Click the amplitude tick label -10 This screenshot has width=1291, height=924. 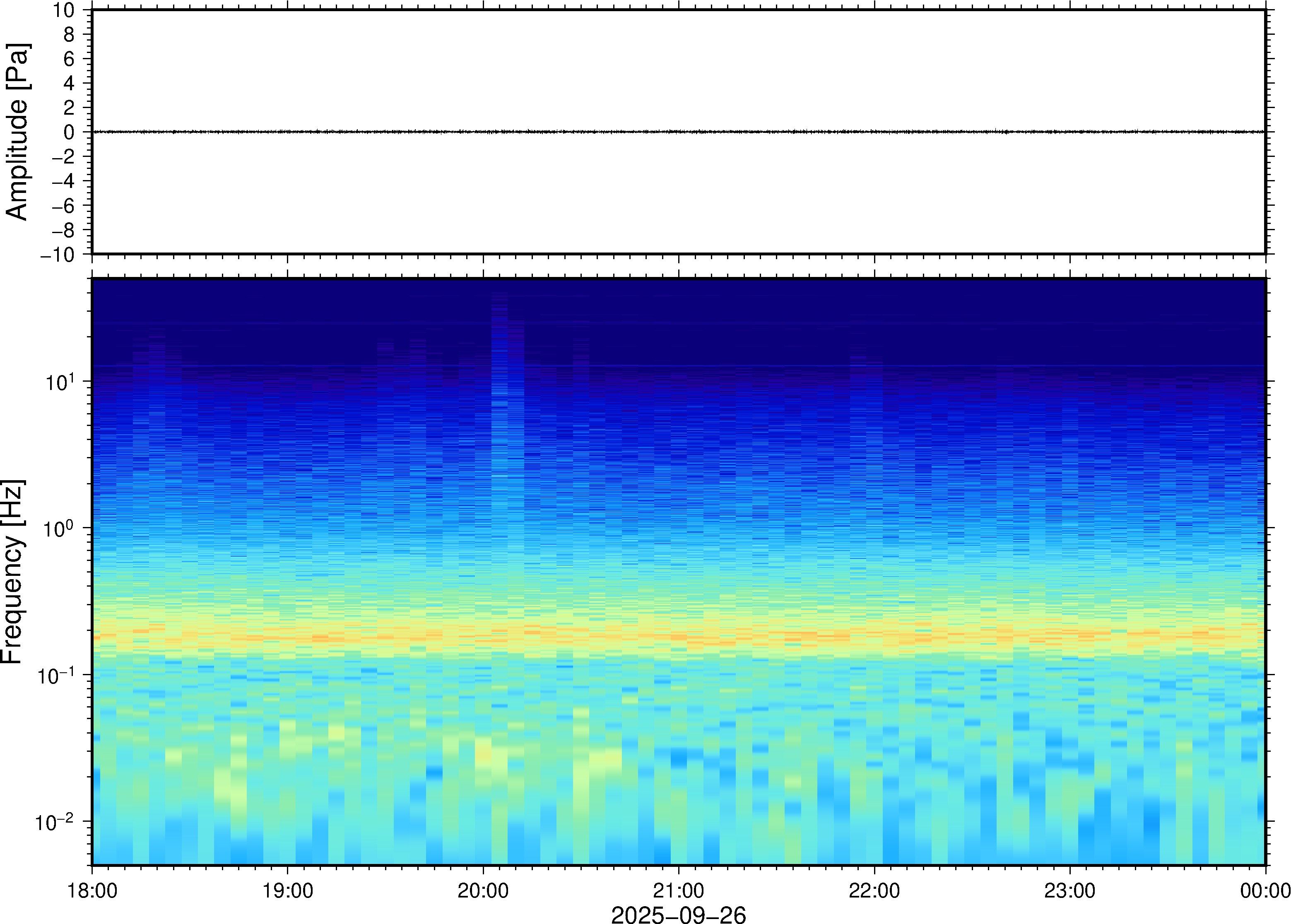58,255
